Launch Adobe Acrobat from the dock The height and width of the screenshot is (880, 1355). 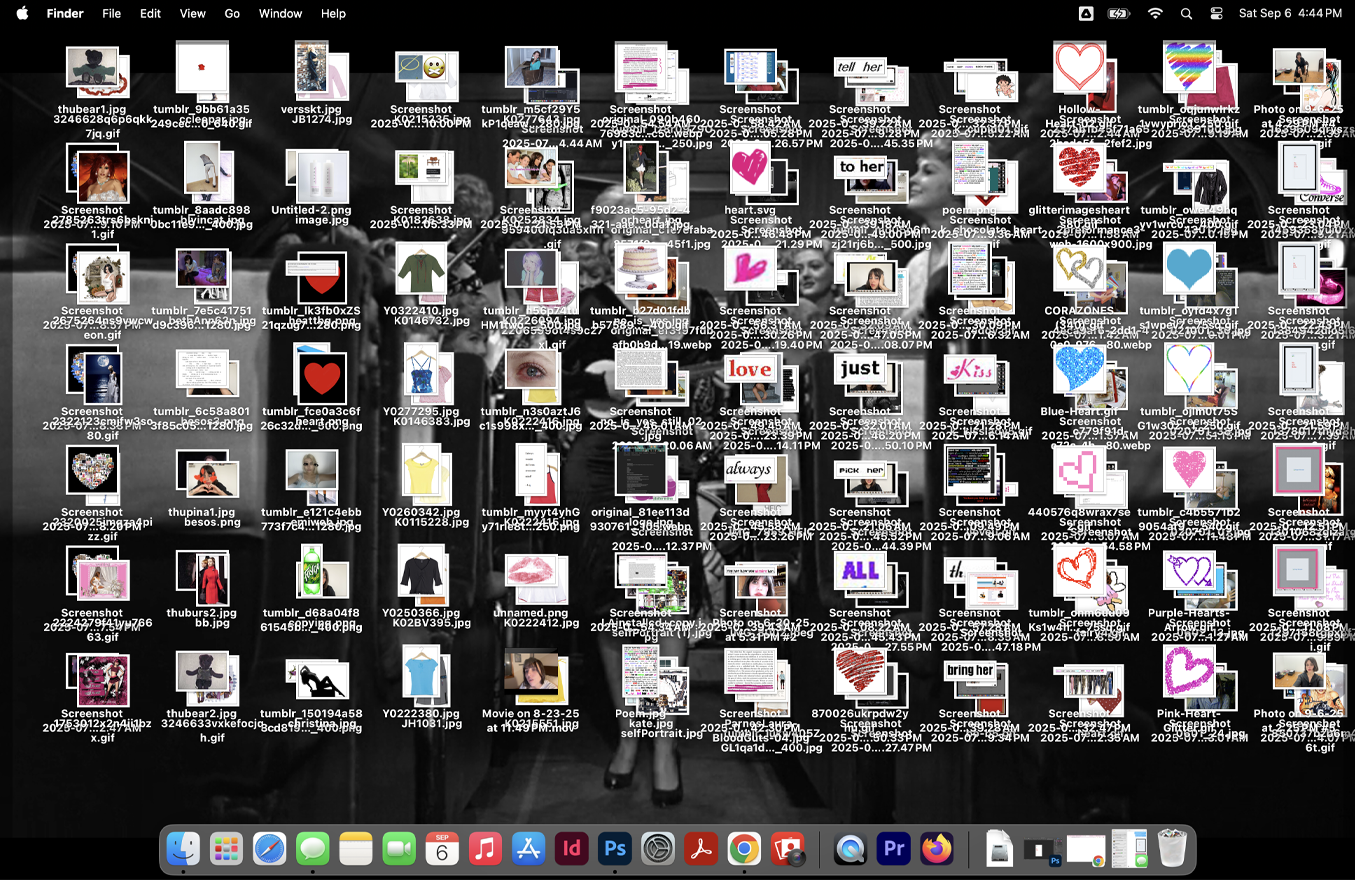(701, 850)
